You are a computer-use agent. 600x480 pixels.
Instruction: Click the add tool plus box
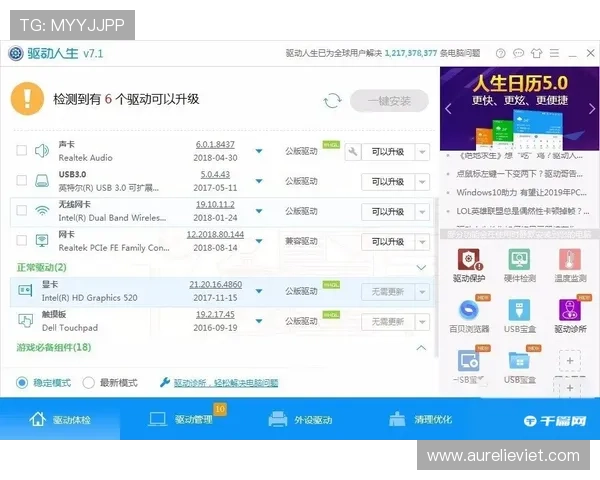pyautogui.click(x=570, y=361)
